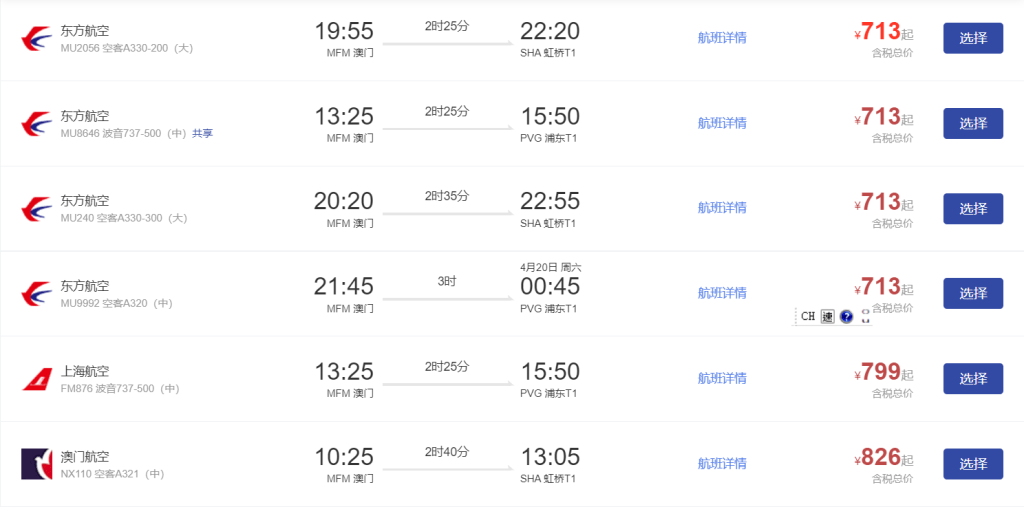This screenshot has height=507, width=1024.
Task: Open 航班详情 for the 19:55 flight
Action: pos(722,38)
